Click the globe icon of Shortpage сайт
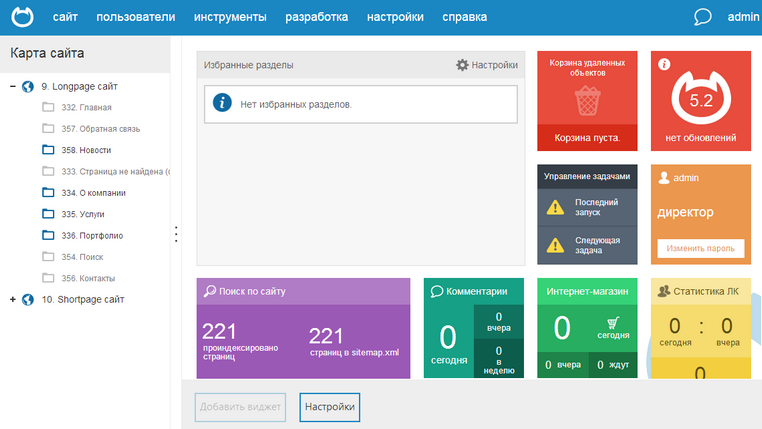The width and height of the screenshot is (762, 429). click(28, 300)
